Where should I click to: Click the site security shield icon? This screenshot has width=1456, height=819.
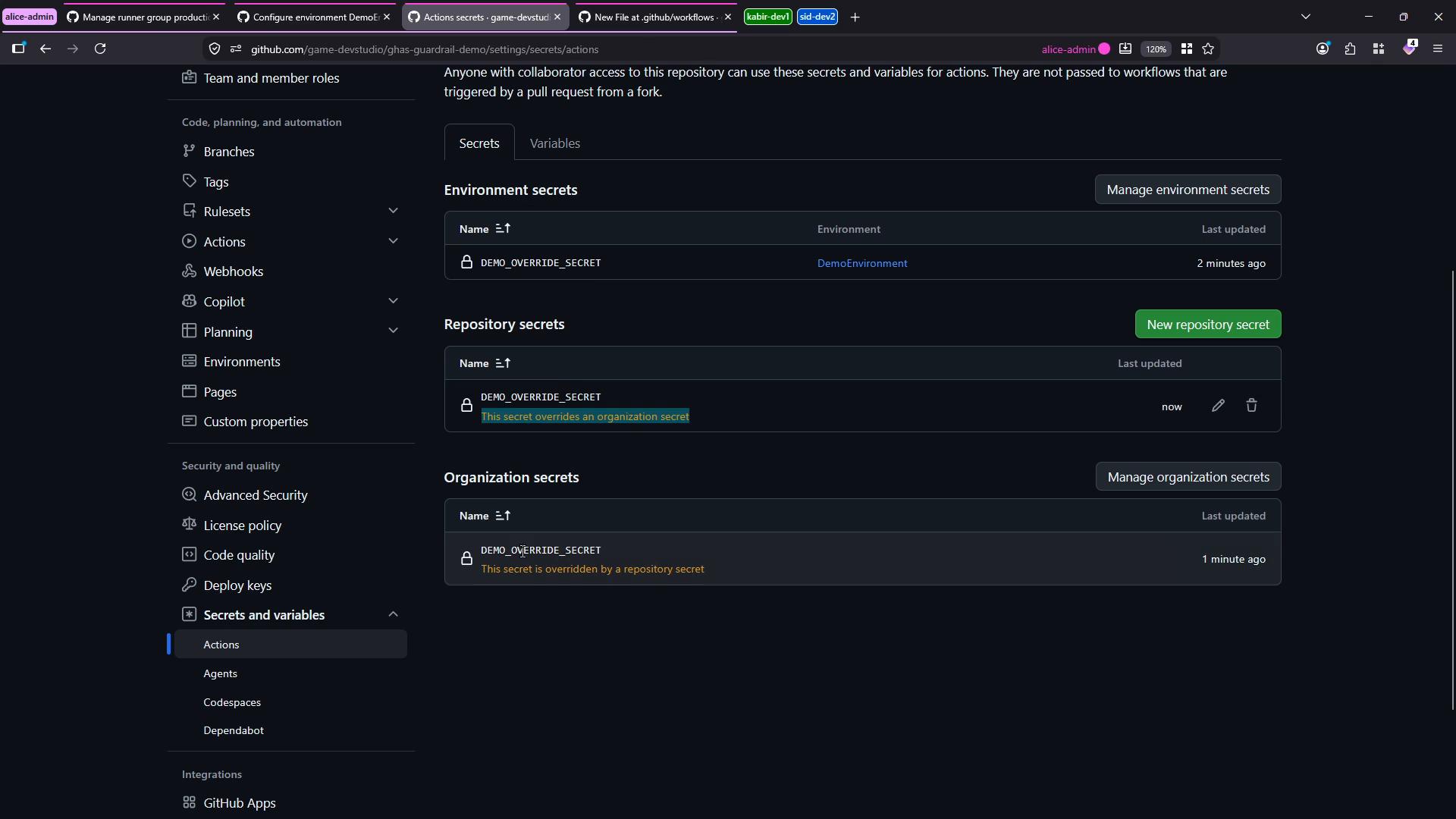(x=215, y=49)
